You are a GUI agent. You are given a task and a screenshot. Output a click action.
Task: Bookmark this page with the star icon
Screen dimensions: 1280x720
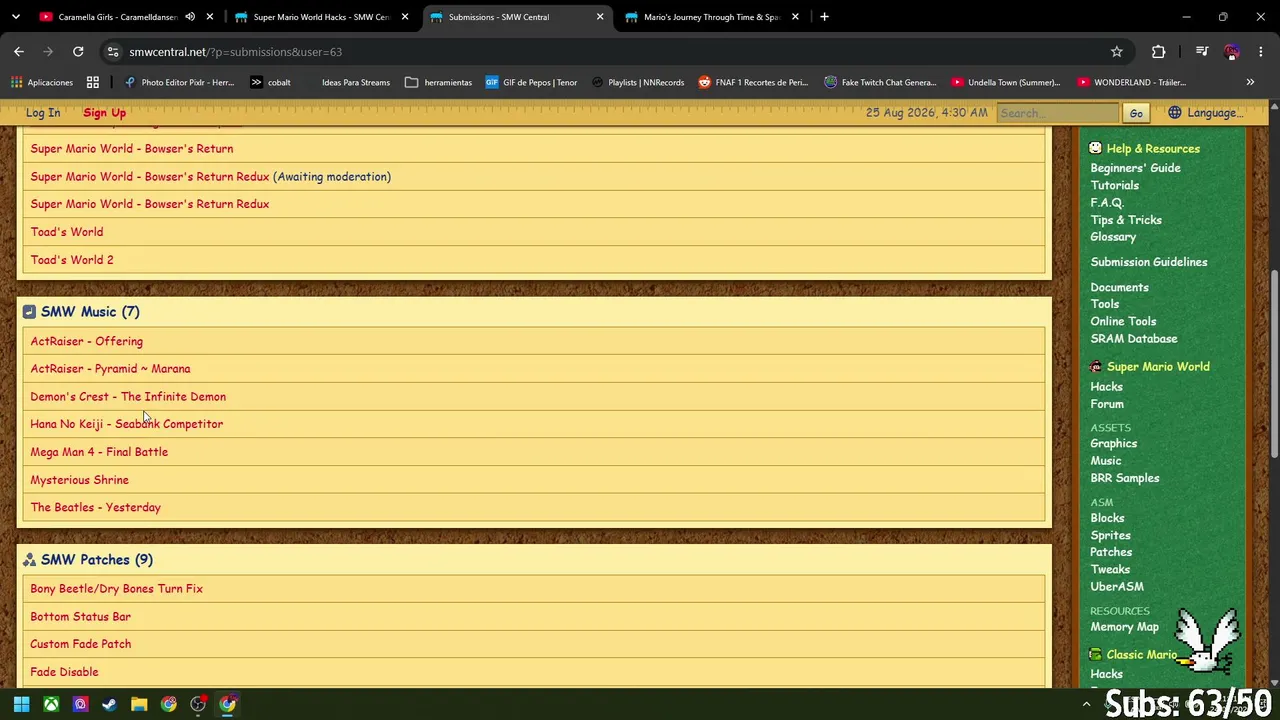1116,51
